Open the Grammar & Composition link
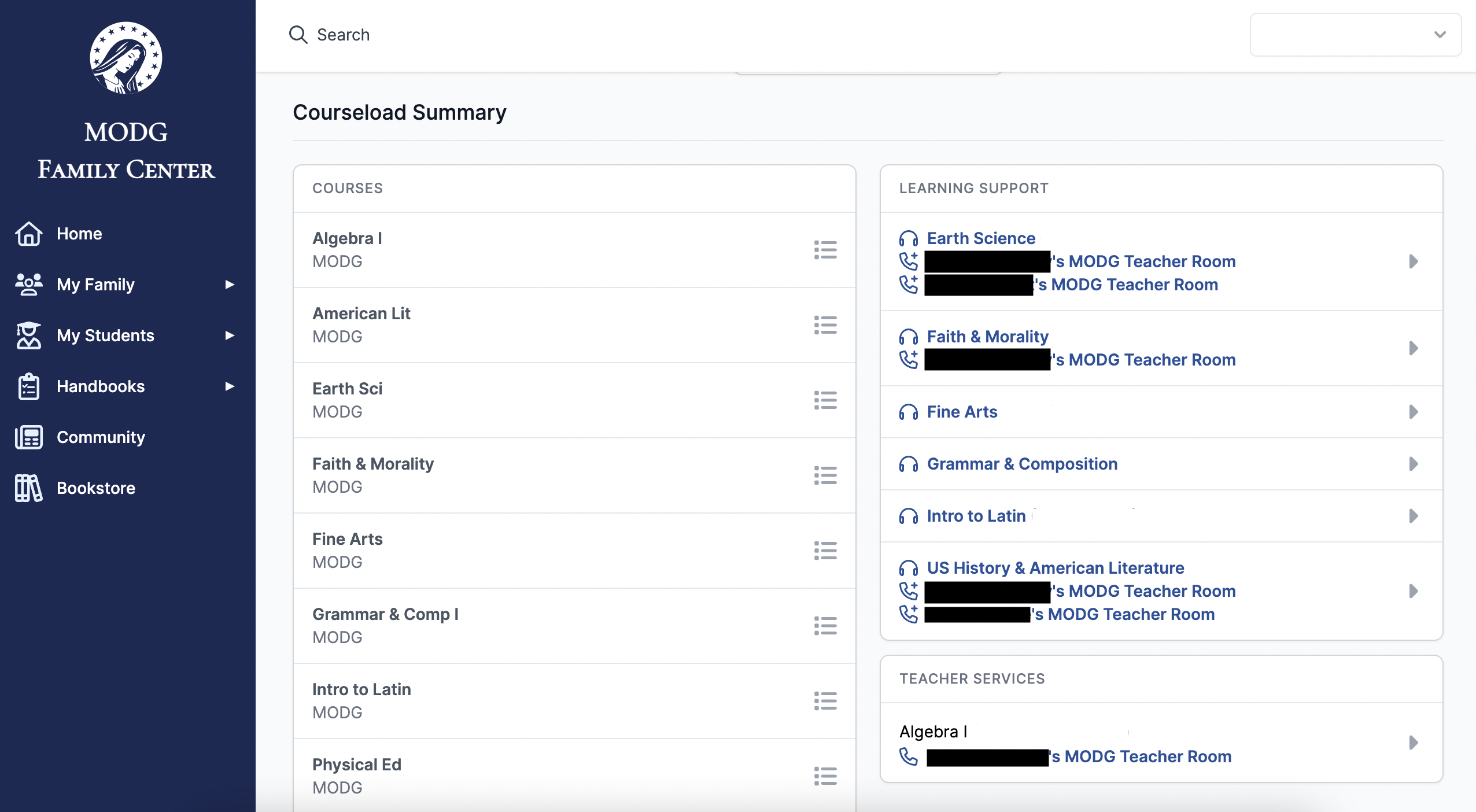This screenshot has height=812, width=1476. point(1022,464)
